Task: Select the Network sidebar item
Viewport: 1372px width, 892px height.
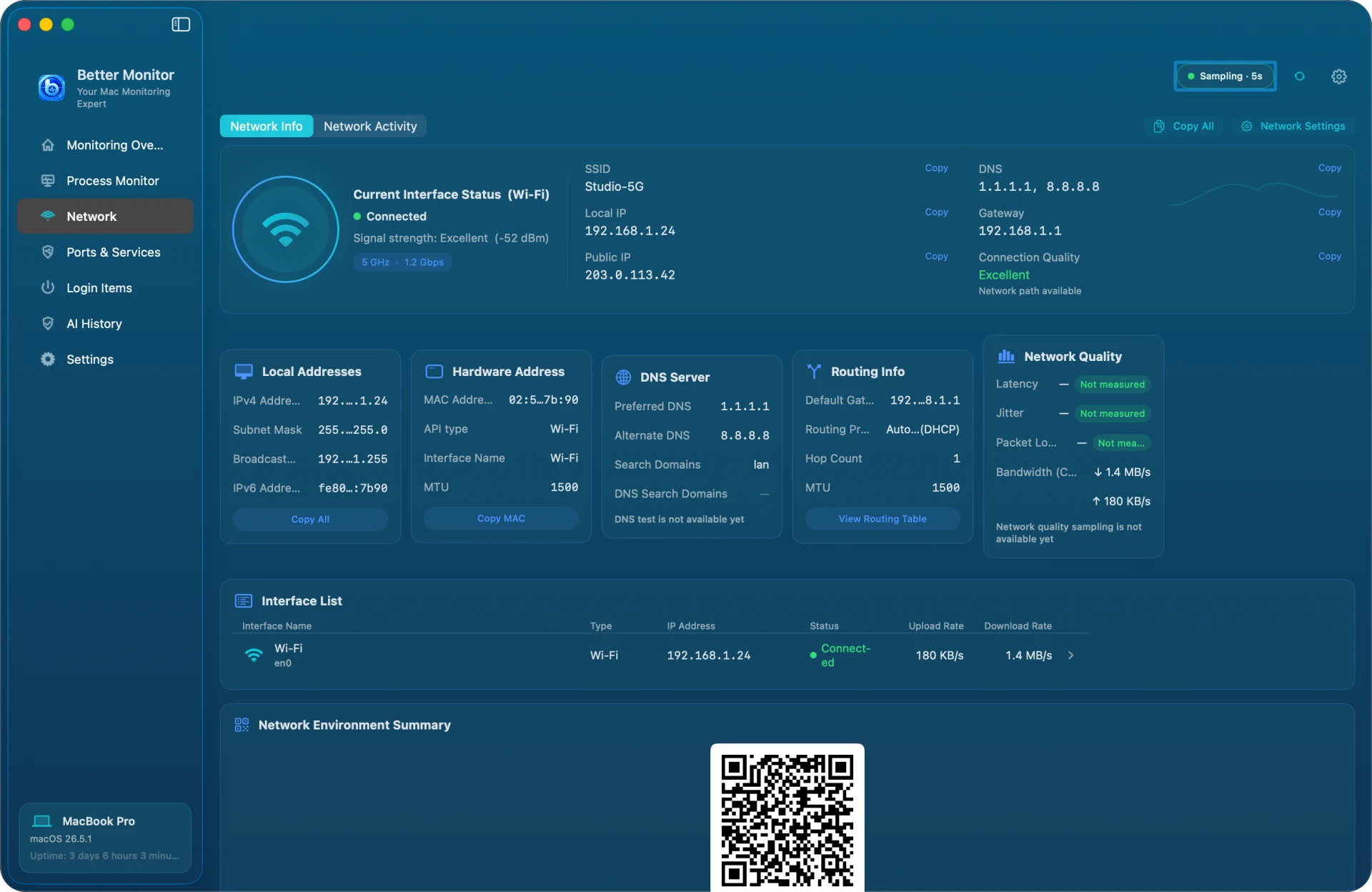Action: click(105, 217)
